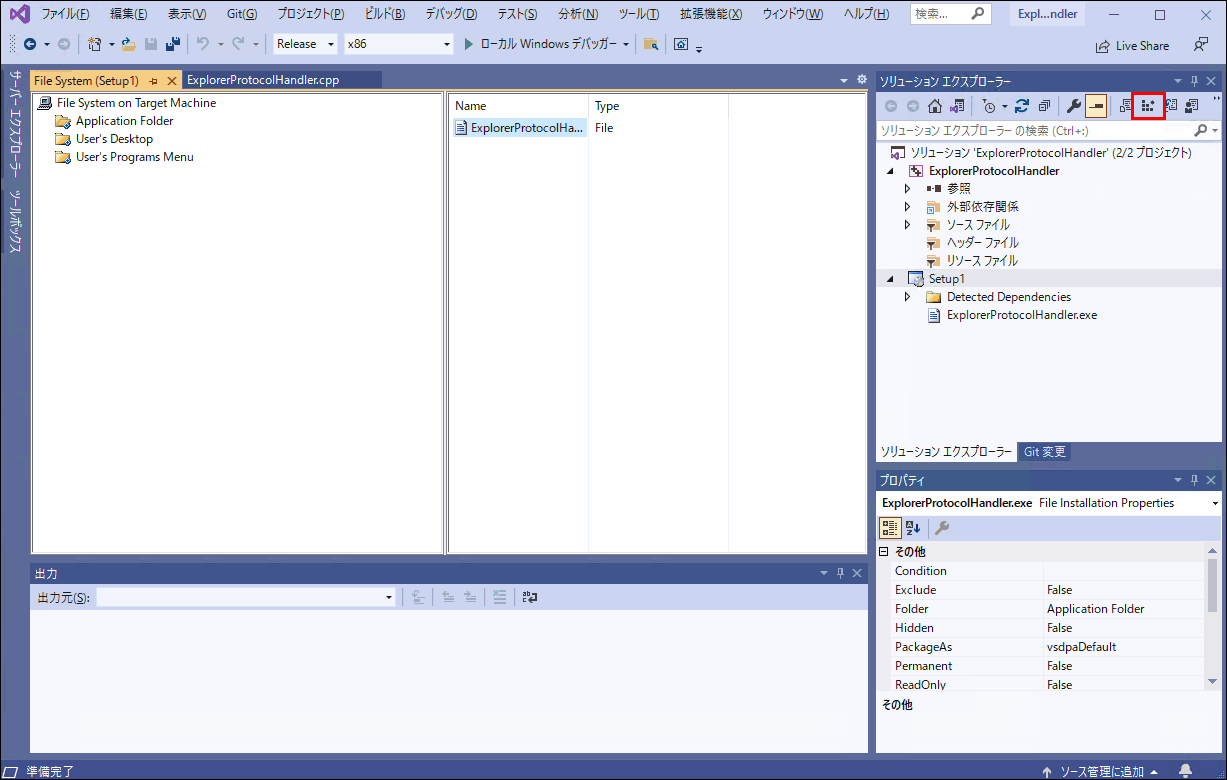
Task: Open the 拡張機能(X) menu
Action: 711,14
